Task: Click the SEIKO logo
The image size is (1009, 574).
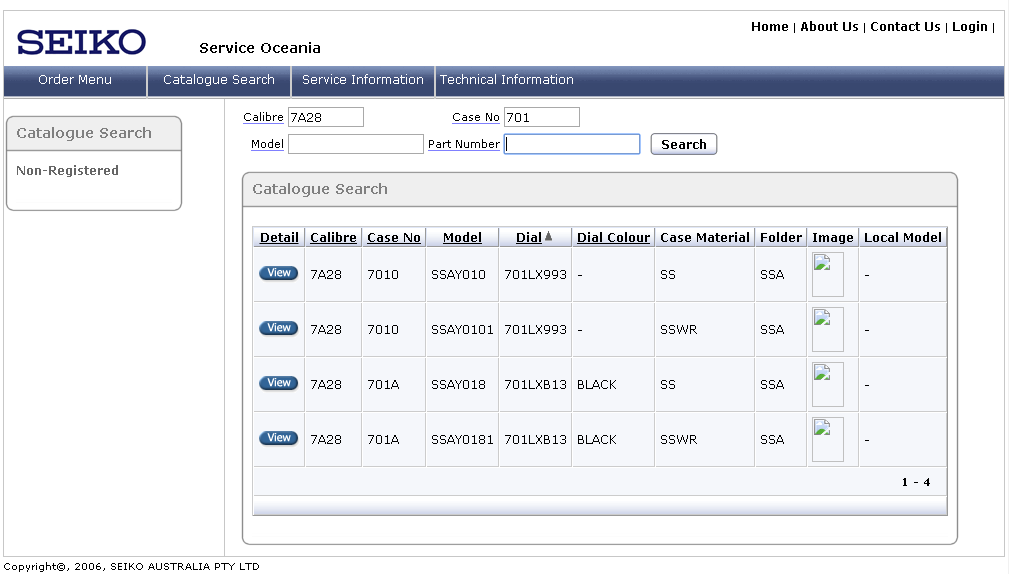Action: [x=81, y=42]
